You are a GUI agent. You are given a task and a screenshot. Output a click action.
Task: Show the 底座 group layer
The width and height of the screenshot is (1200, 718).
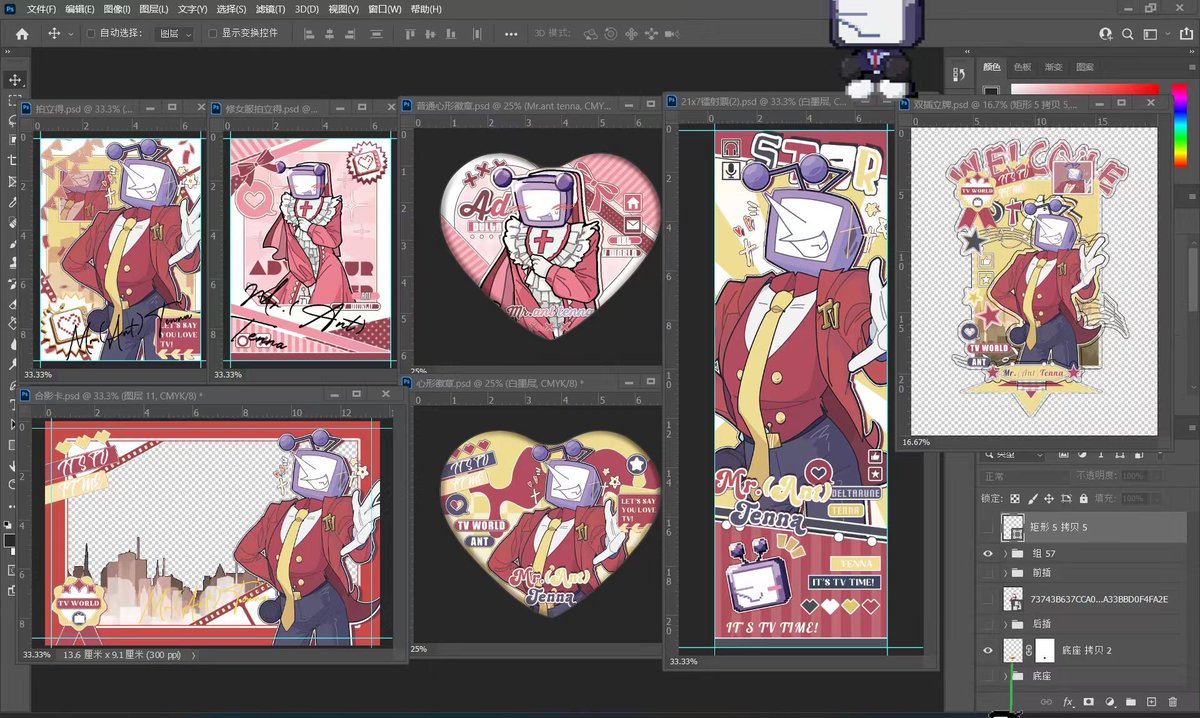tap(988, 676)
